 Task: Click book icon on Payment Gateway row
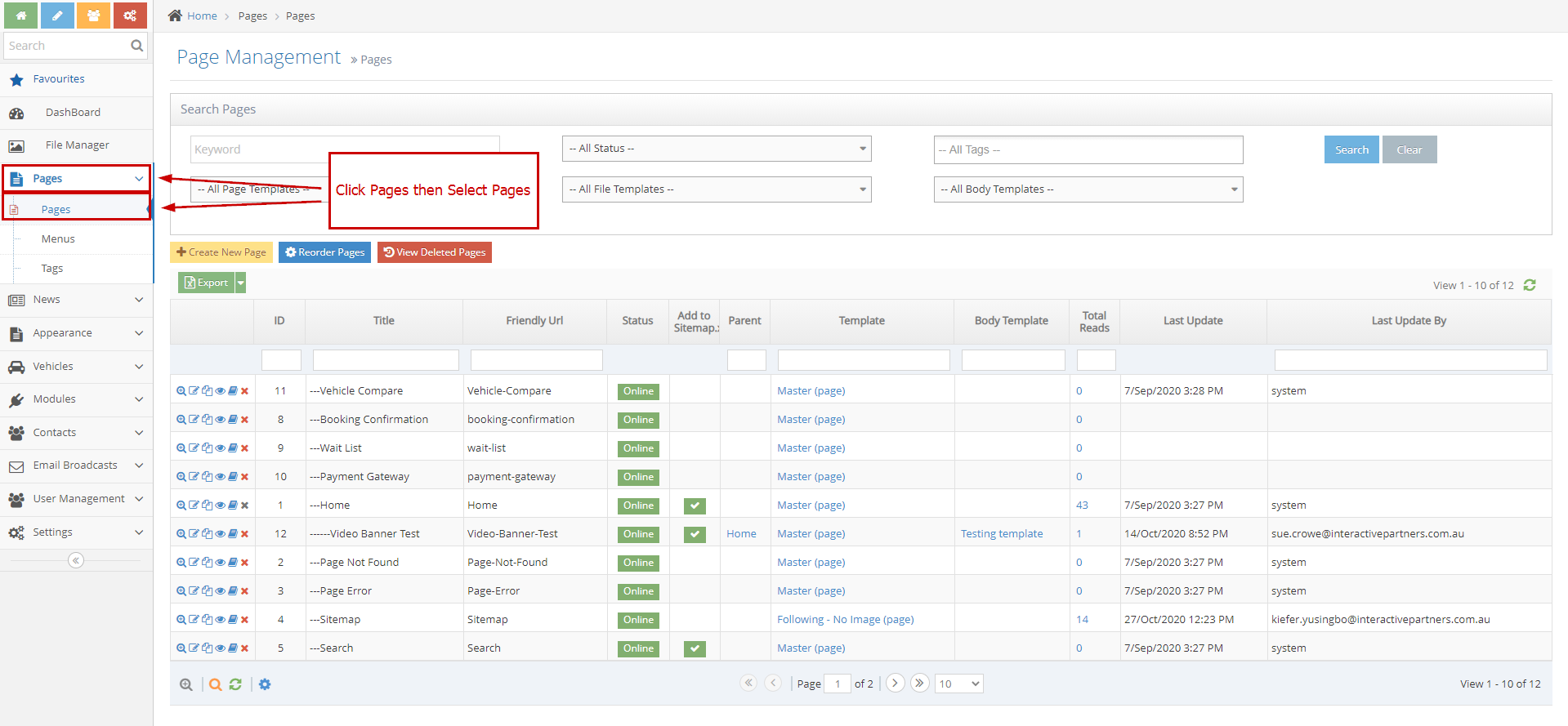[233, 477]
